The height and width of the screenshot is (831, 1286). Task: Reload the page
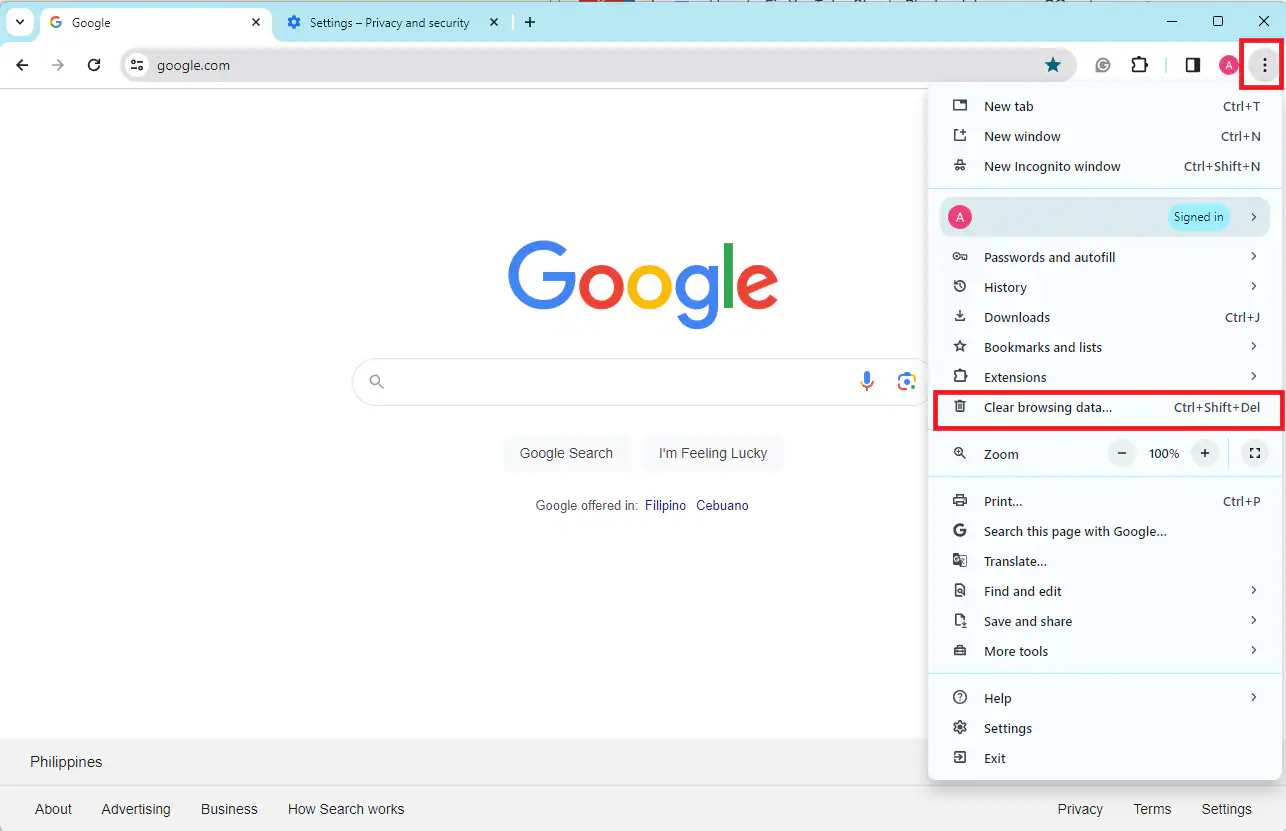click(94, 65)
